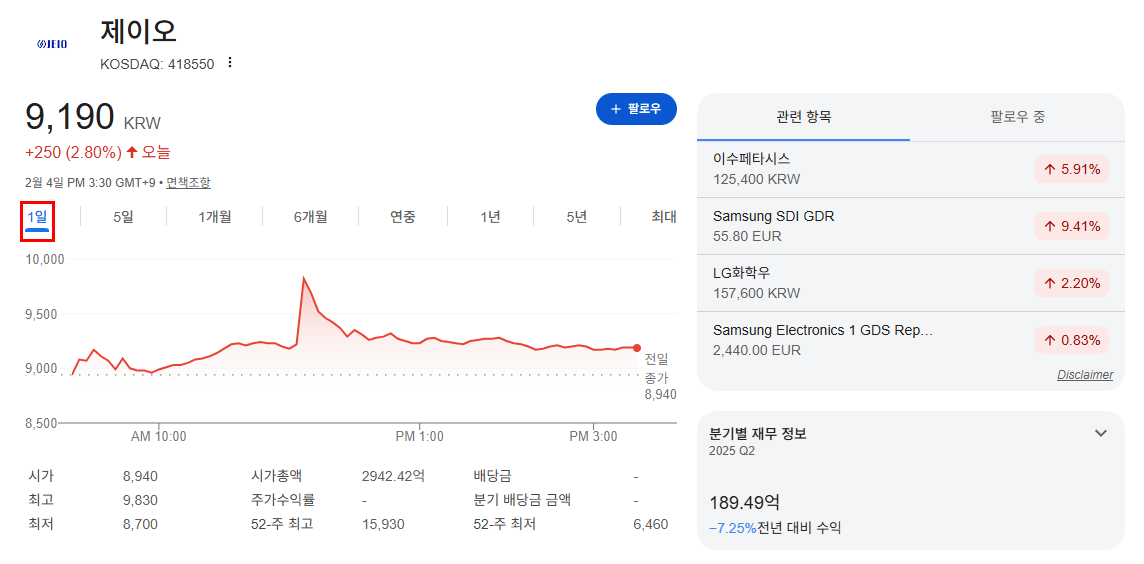This screenshot has width=1144, height=564.
Task: Click the 0.83% change badge
Action: coord(1071,340)
